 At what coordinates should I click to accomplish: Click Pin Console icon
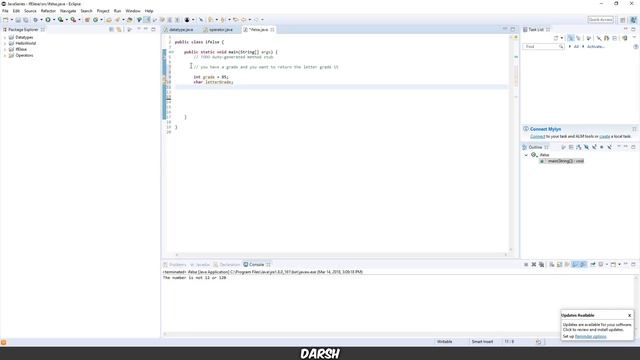point(592,264)
